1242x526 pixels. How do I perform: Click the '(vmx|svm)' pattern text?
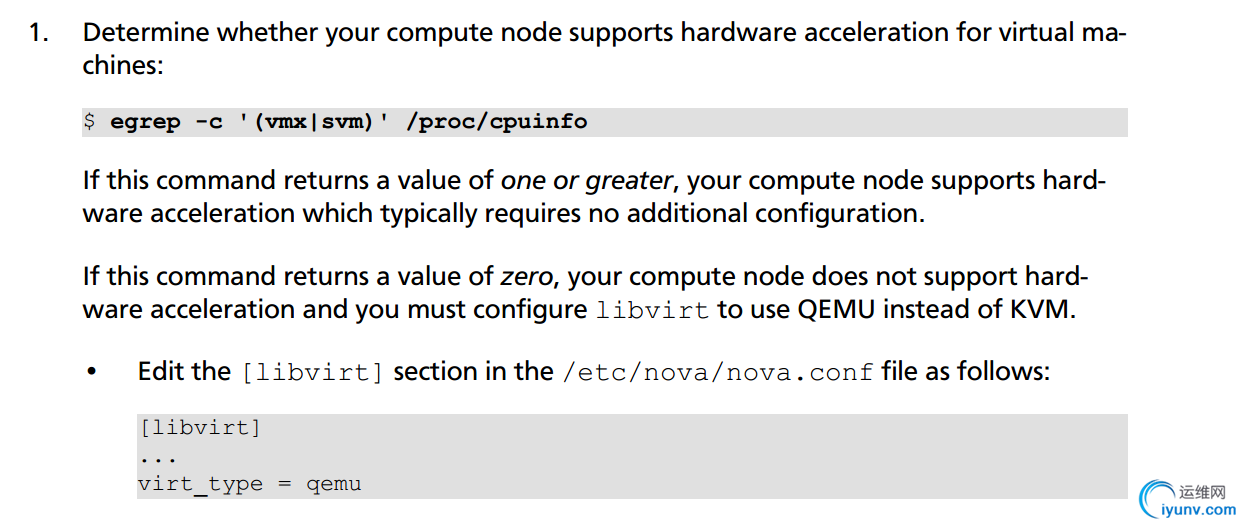tap(315, 122)
